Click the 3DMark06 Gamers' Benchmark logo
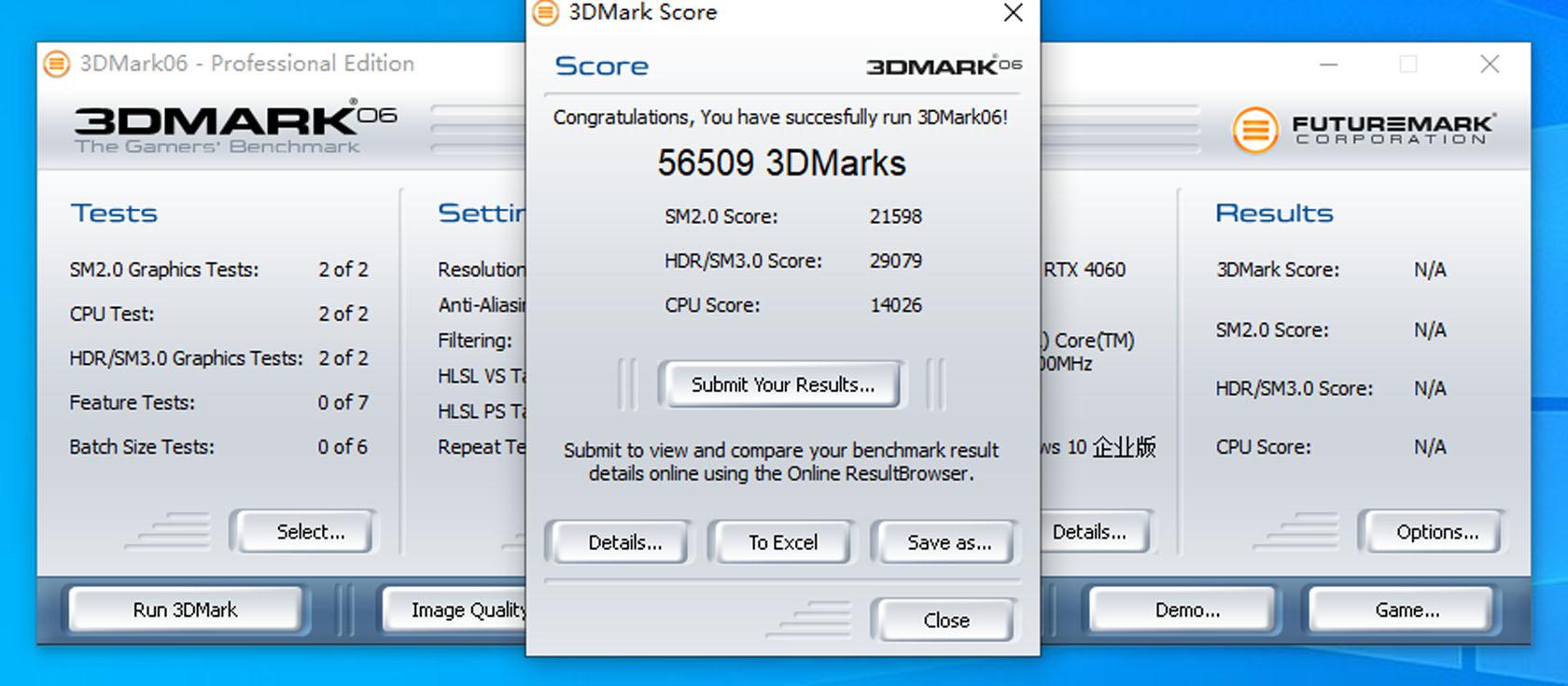The width and height of the screenshot is (1568, 686). click(235, 127)
